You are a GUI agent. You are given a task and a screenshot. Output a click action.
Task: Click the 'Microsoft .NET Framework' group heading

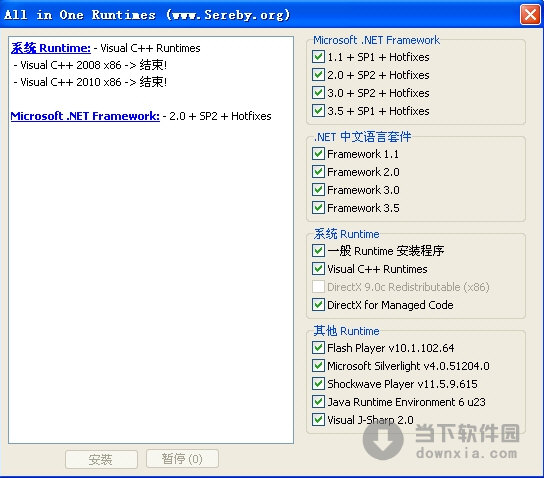pyautogui.click(x=376, y=40)
